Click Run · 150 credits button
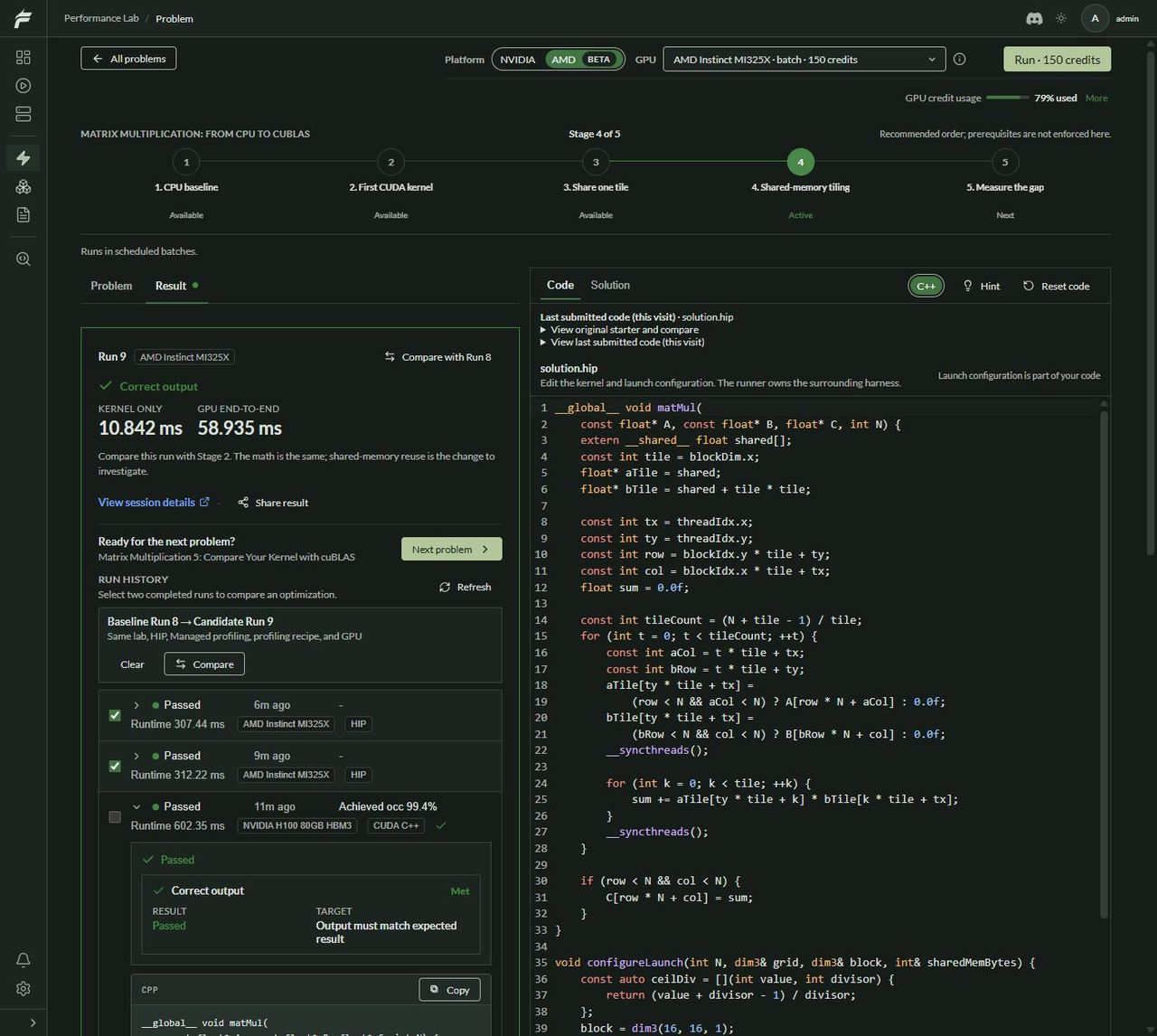This screenshot has width=1157, height=1036. coord(1057,60)
